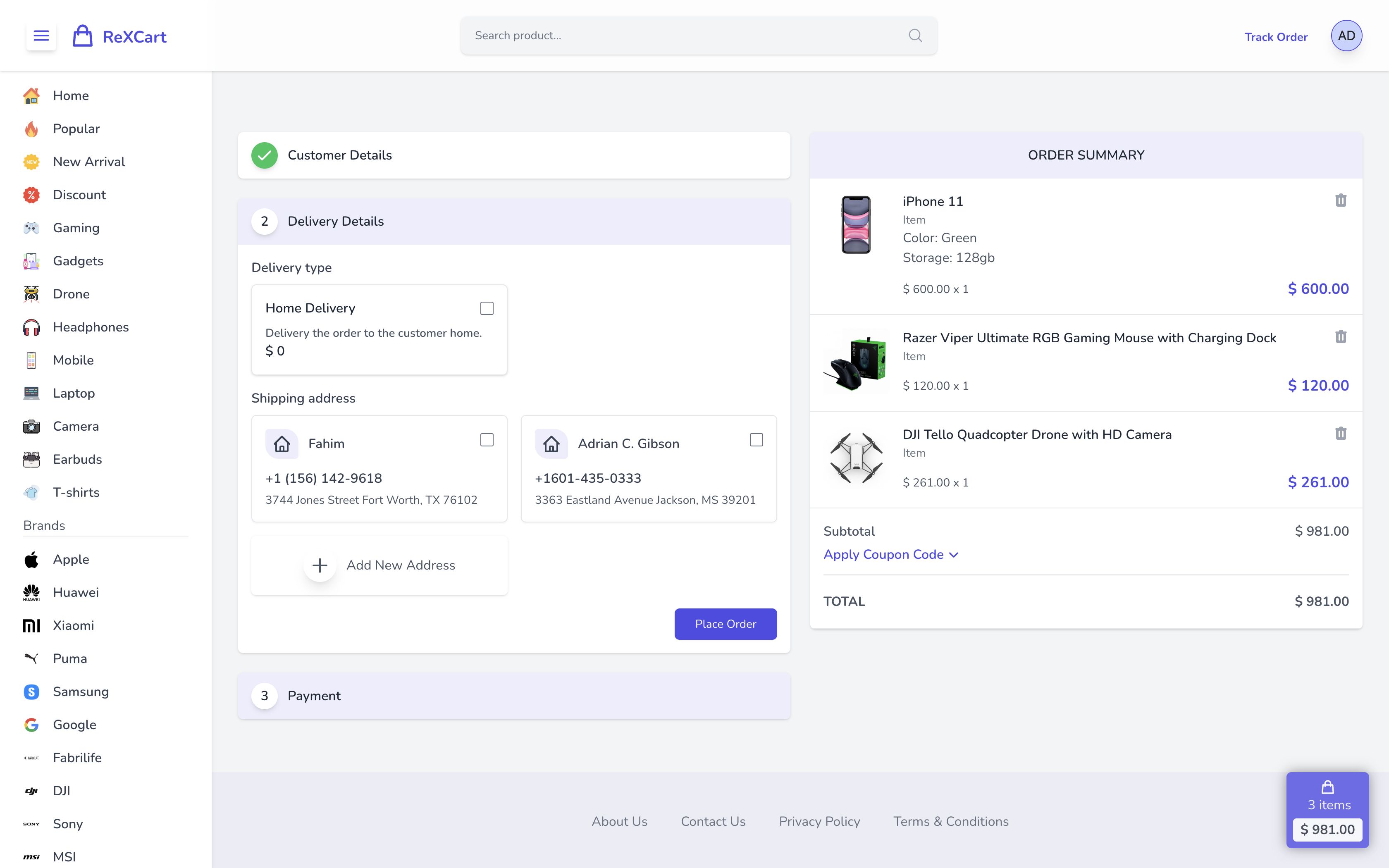Click the Gaming controller icon
This screenshot has width=1389, height=868.
point(31,228)
